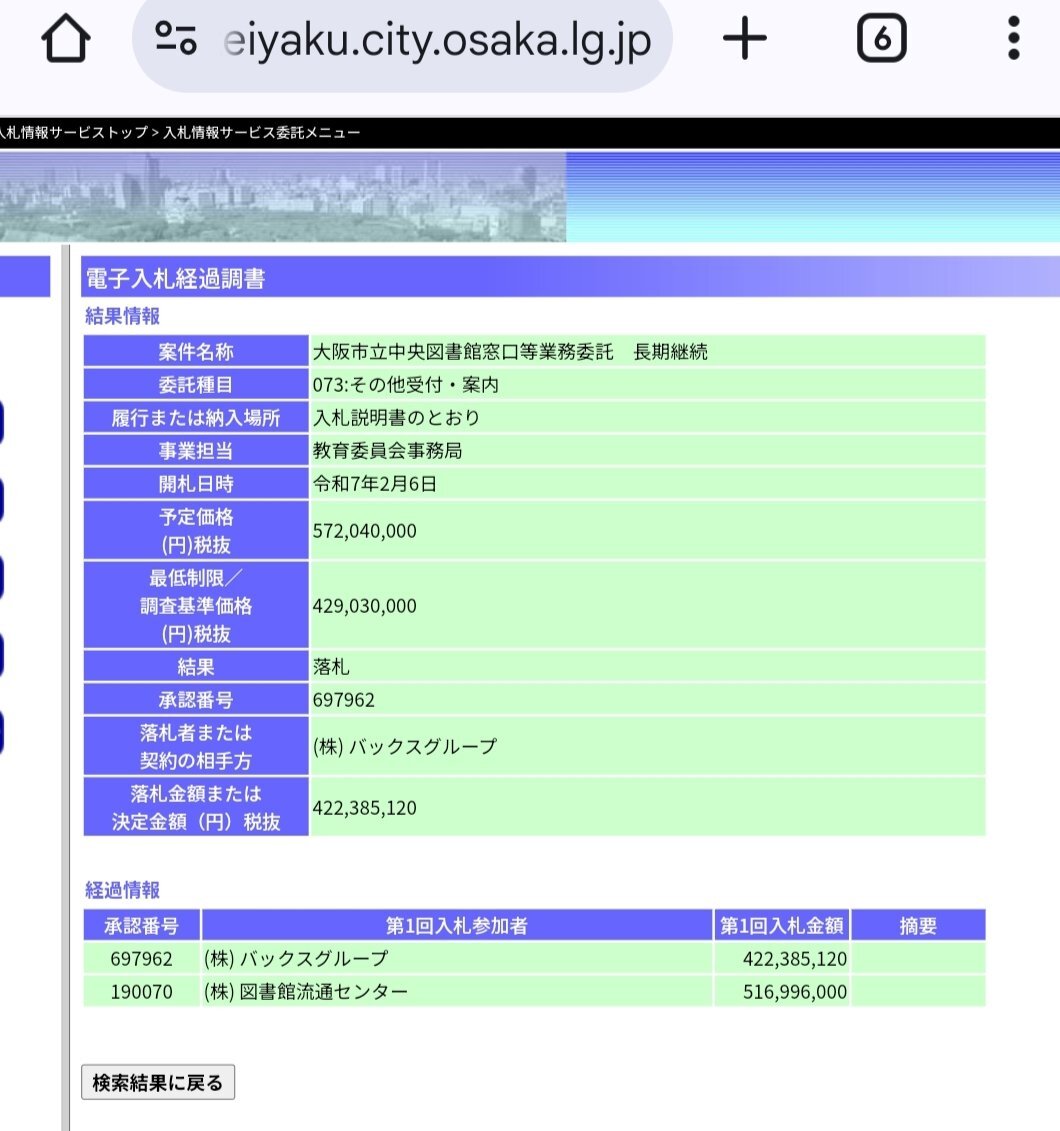
Task: Click 摘要 column header
Action: tap(918, 925)
